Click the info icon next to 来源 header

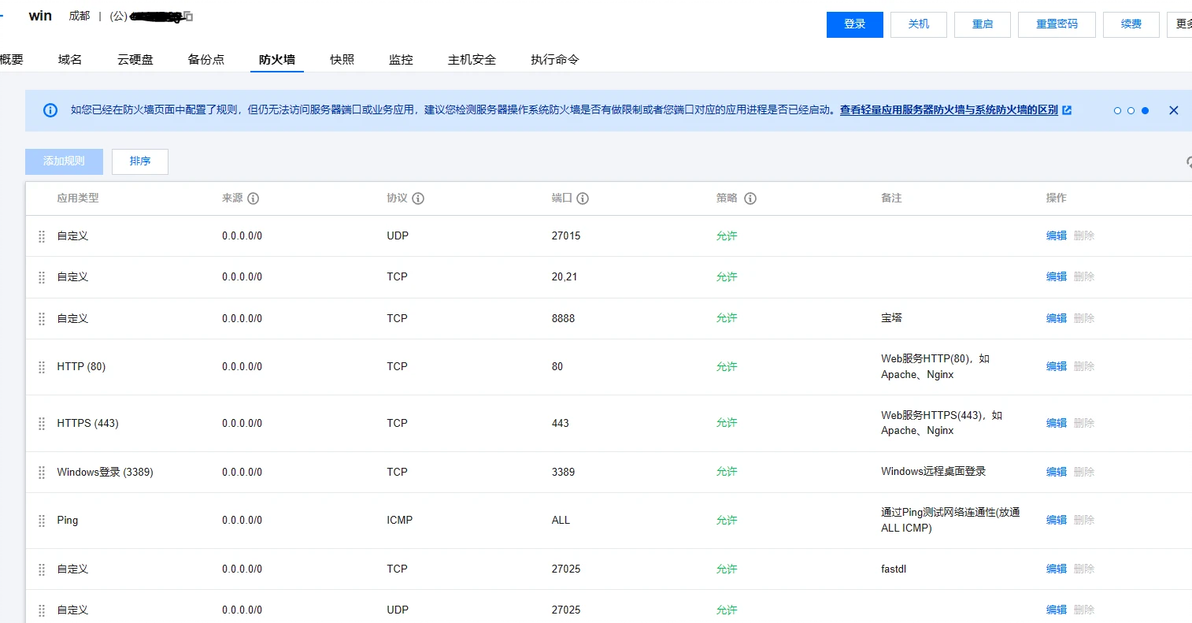tap(253, 198)
